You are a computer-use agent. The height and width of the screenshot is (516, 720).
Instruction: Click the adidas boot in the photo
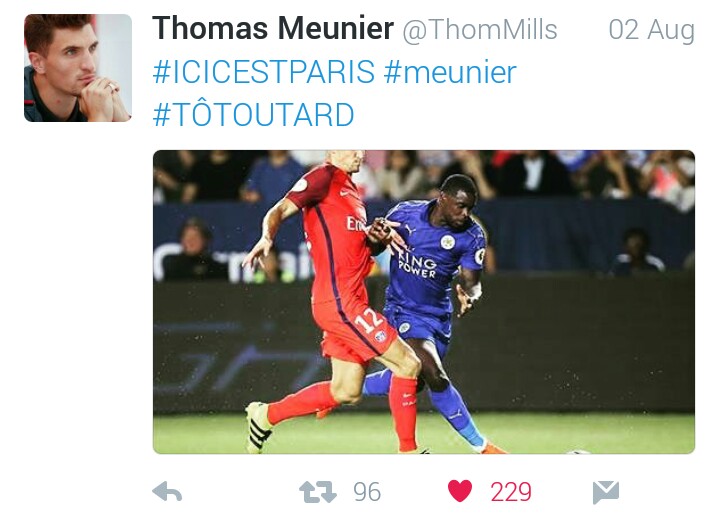pos(259,427)
